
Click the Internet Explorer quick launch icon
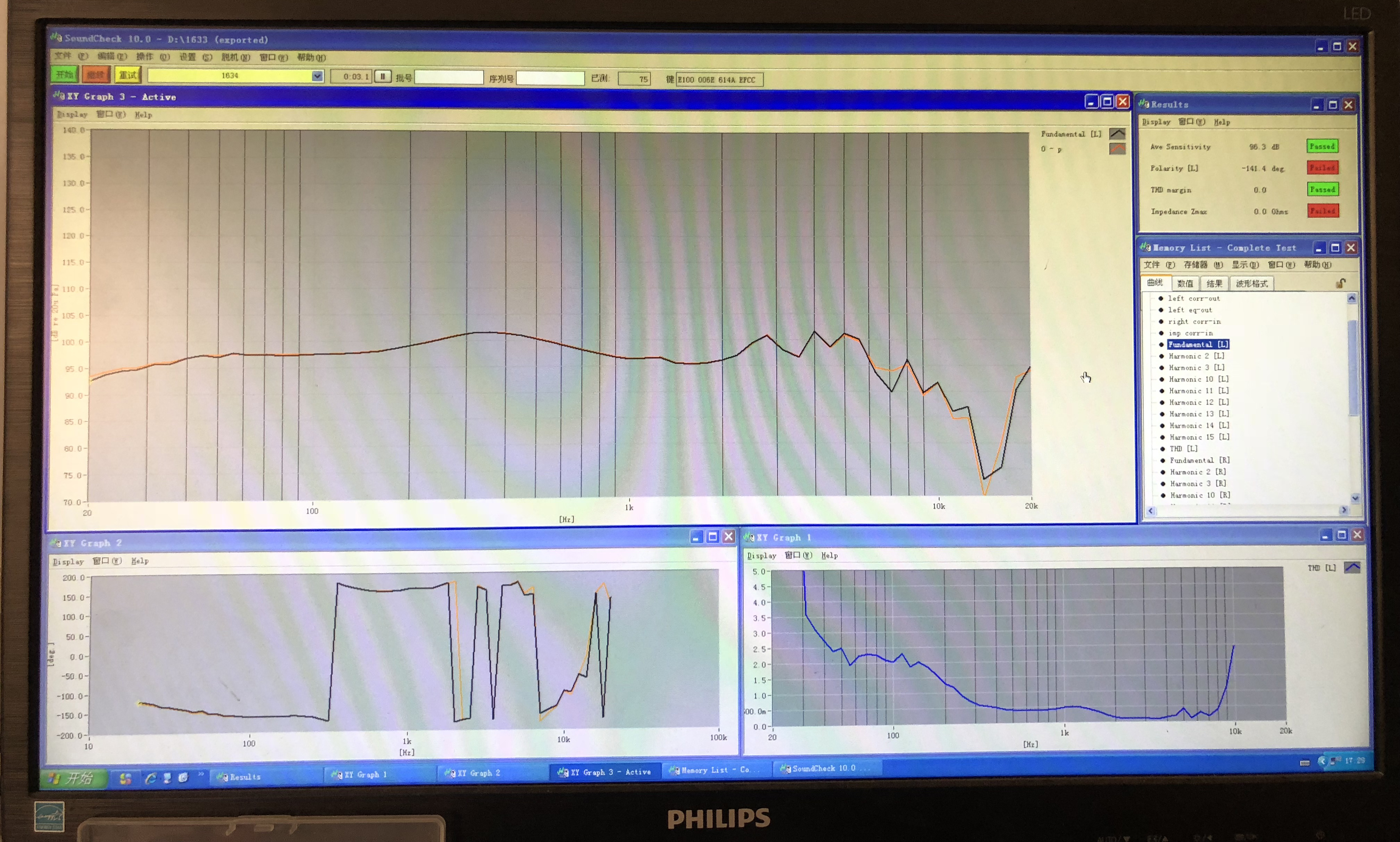point(151,778)
